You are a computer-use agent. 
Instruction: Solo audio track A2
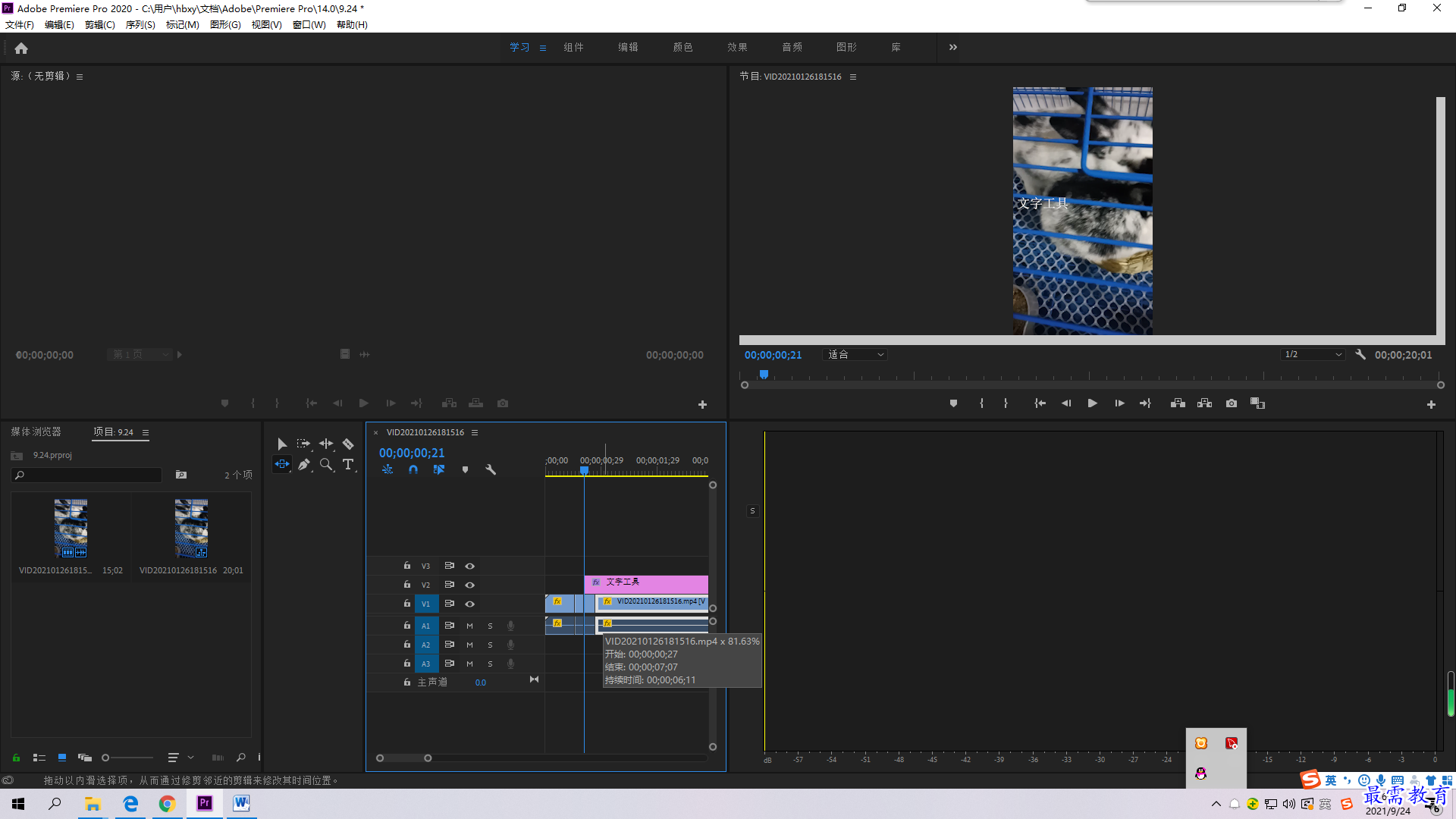pos(490,645)
